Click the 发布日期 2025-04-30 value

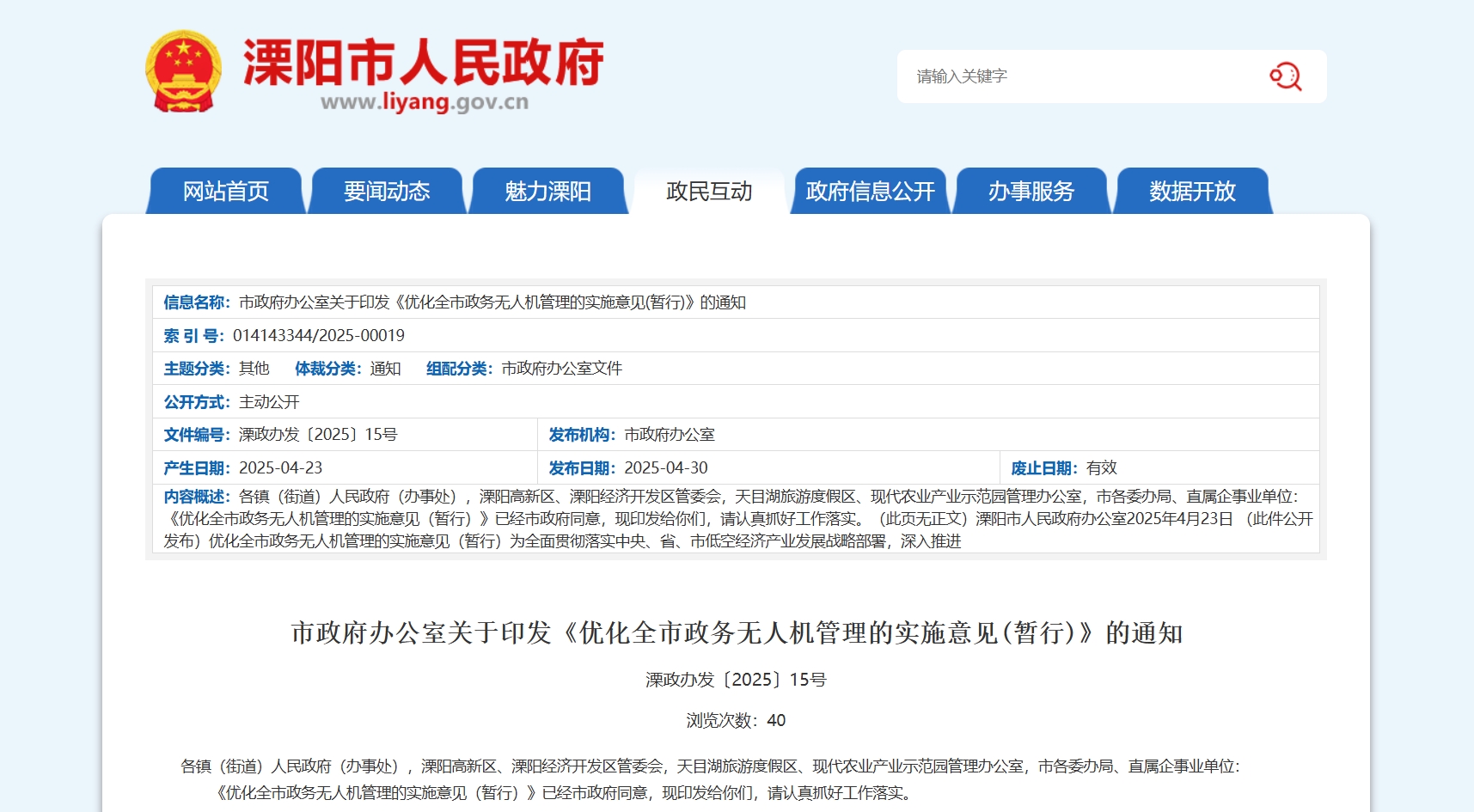(665, 468)
